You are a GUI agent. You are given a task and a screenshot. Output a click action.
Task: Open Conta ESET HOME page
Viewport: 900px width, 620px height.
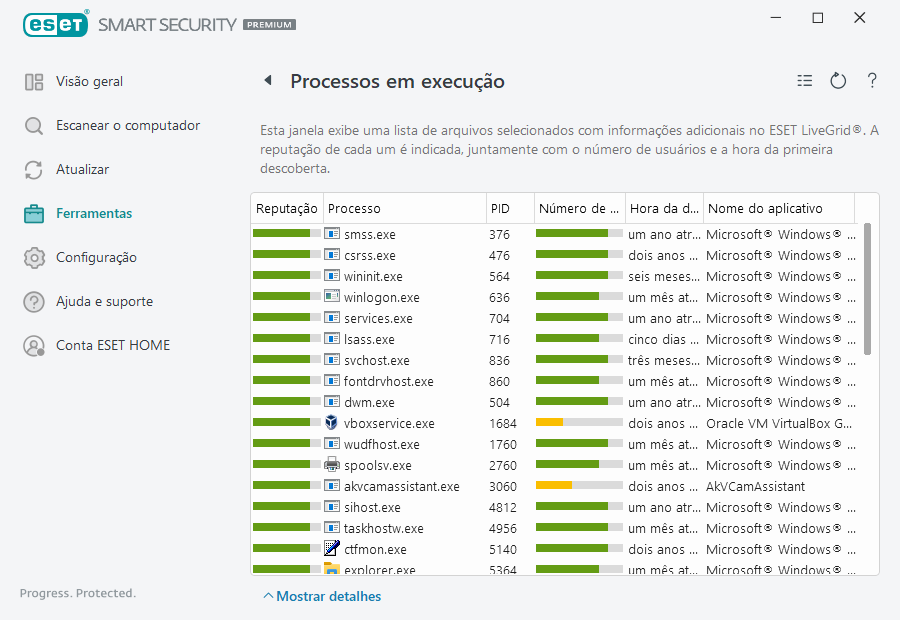(x=112, y=346)
